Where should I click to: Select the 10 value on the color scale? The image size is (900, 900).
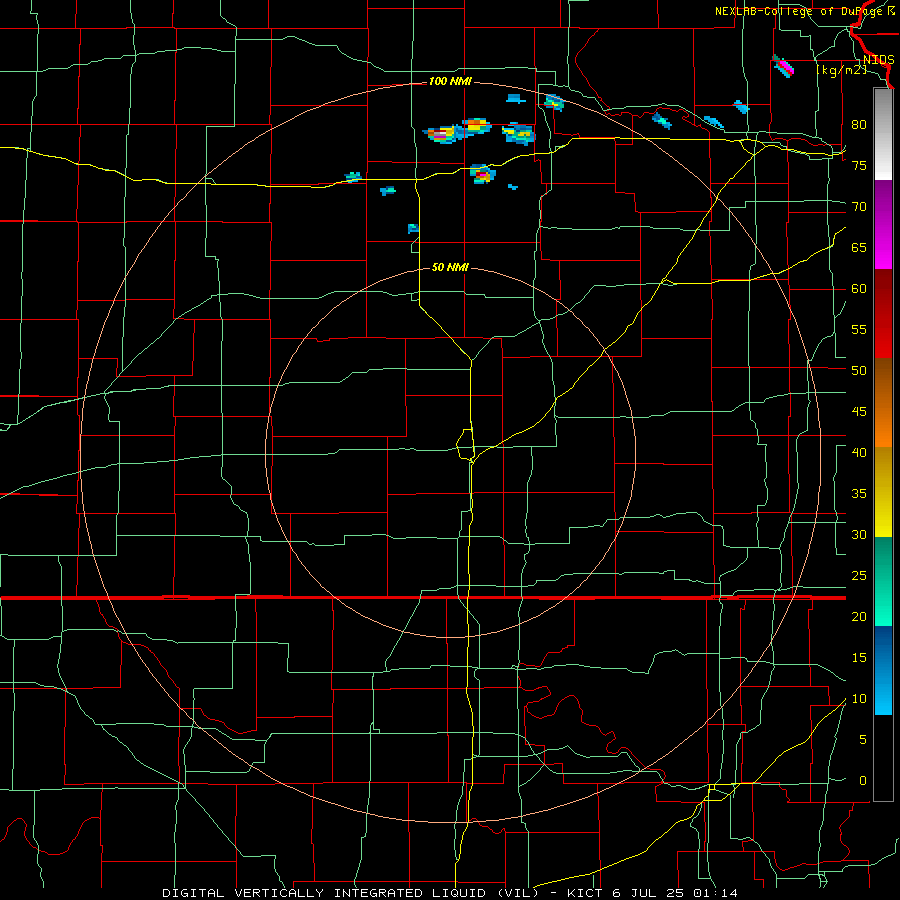tap(859, 699)
